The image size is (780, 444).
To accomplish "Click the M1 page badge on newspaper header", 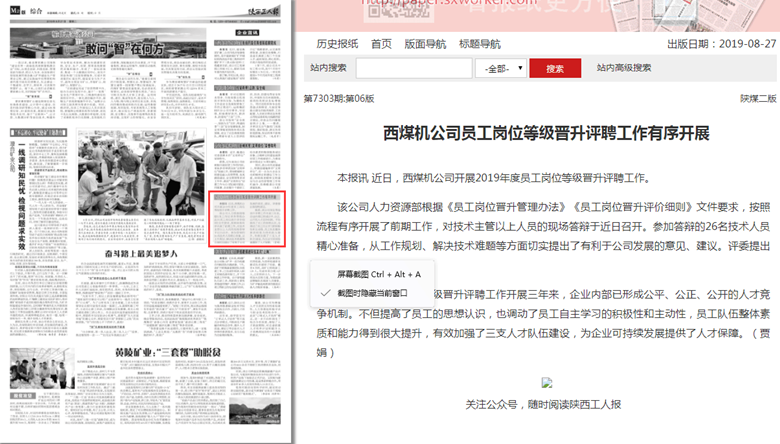I will coord(16,10).
